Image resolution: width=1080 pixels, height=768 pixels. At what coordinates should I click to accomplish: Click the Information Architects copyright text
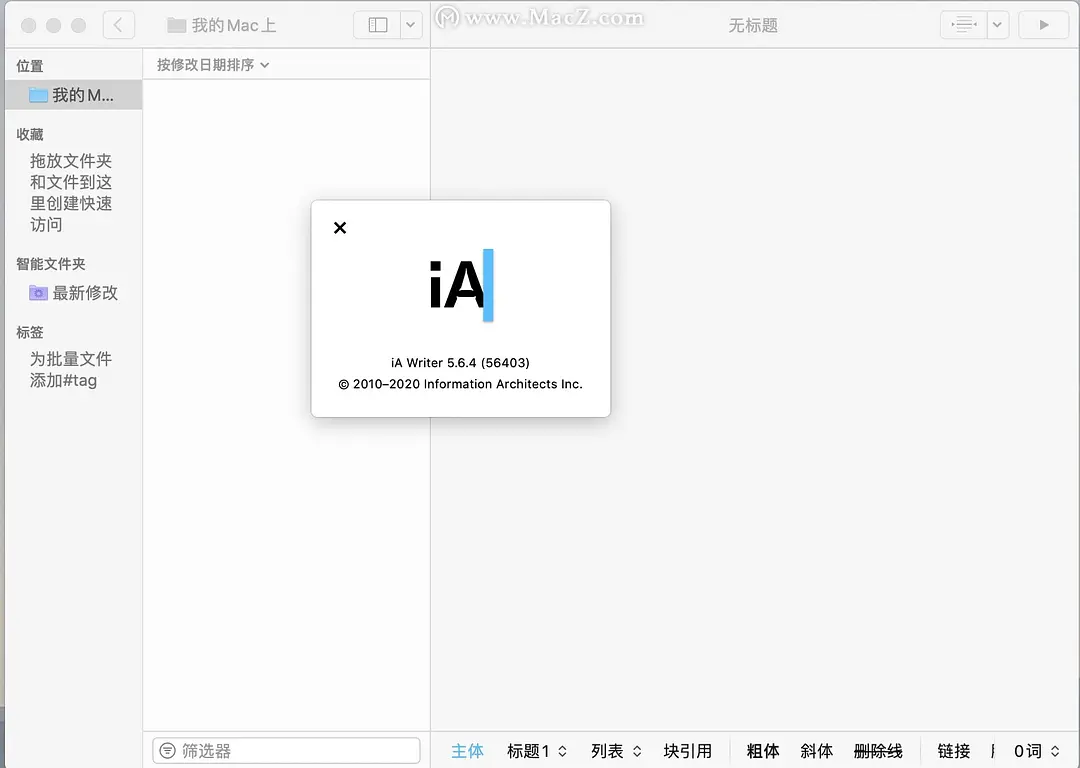coord(460,384)
